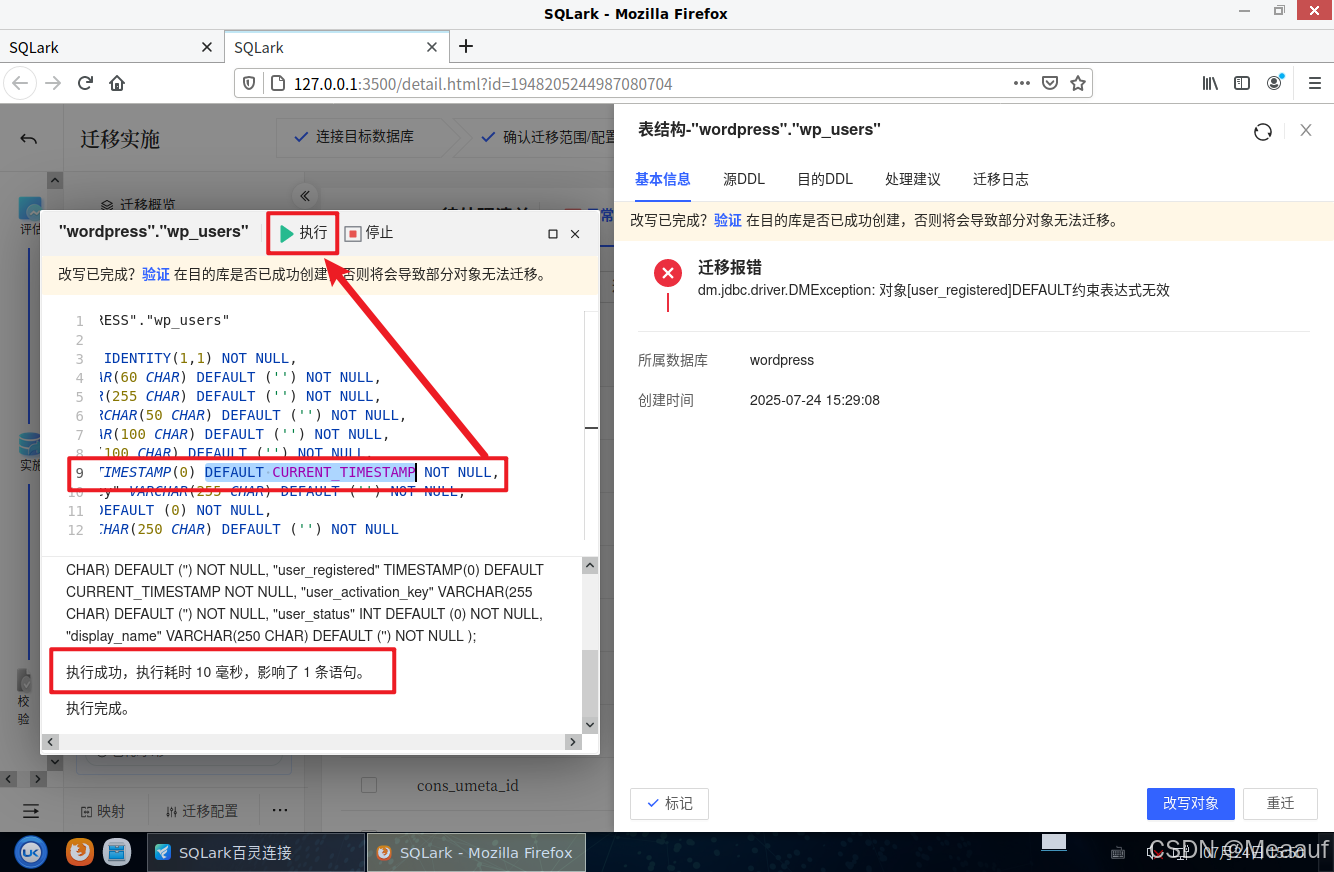1334x872 pixels.
Task: Click the 验证 link in the right panel
Action: point(728,220)
